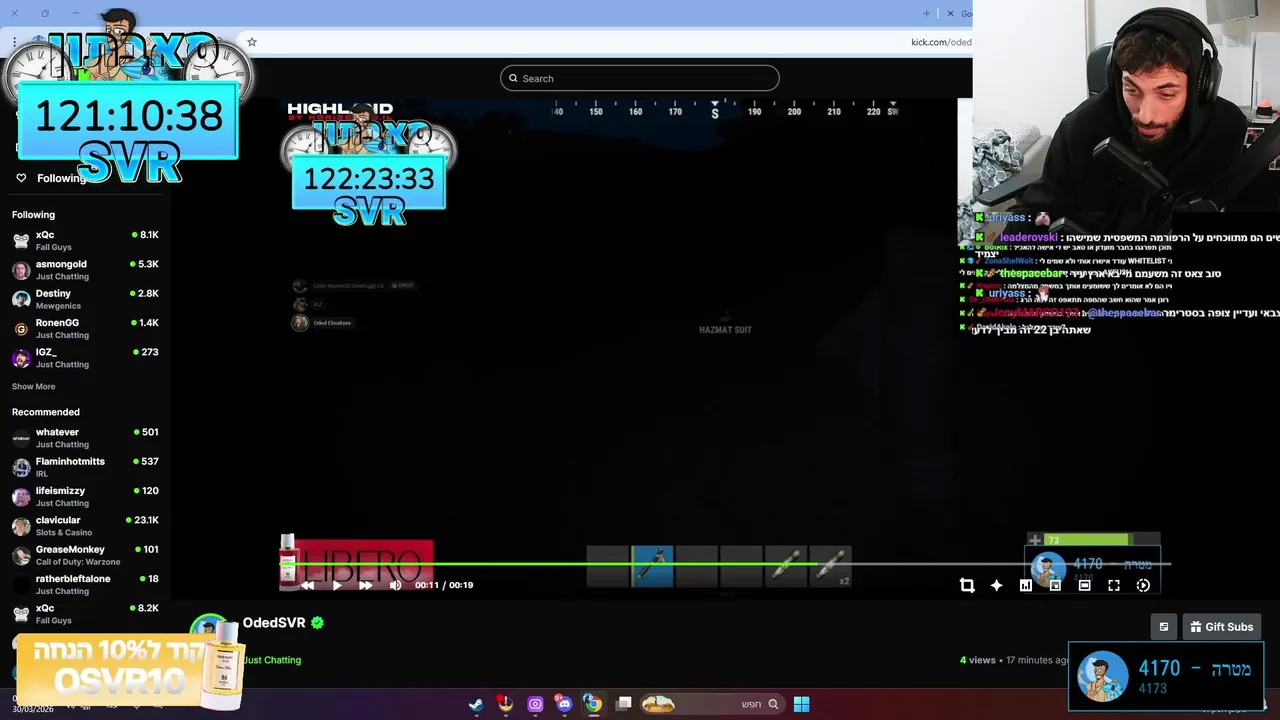Open Destiny channel in Following list
This screenshot has height=720, width=1280.
pyautogui.click(x=85, y=299)
